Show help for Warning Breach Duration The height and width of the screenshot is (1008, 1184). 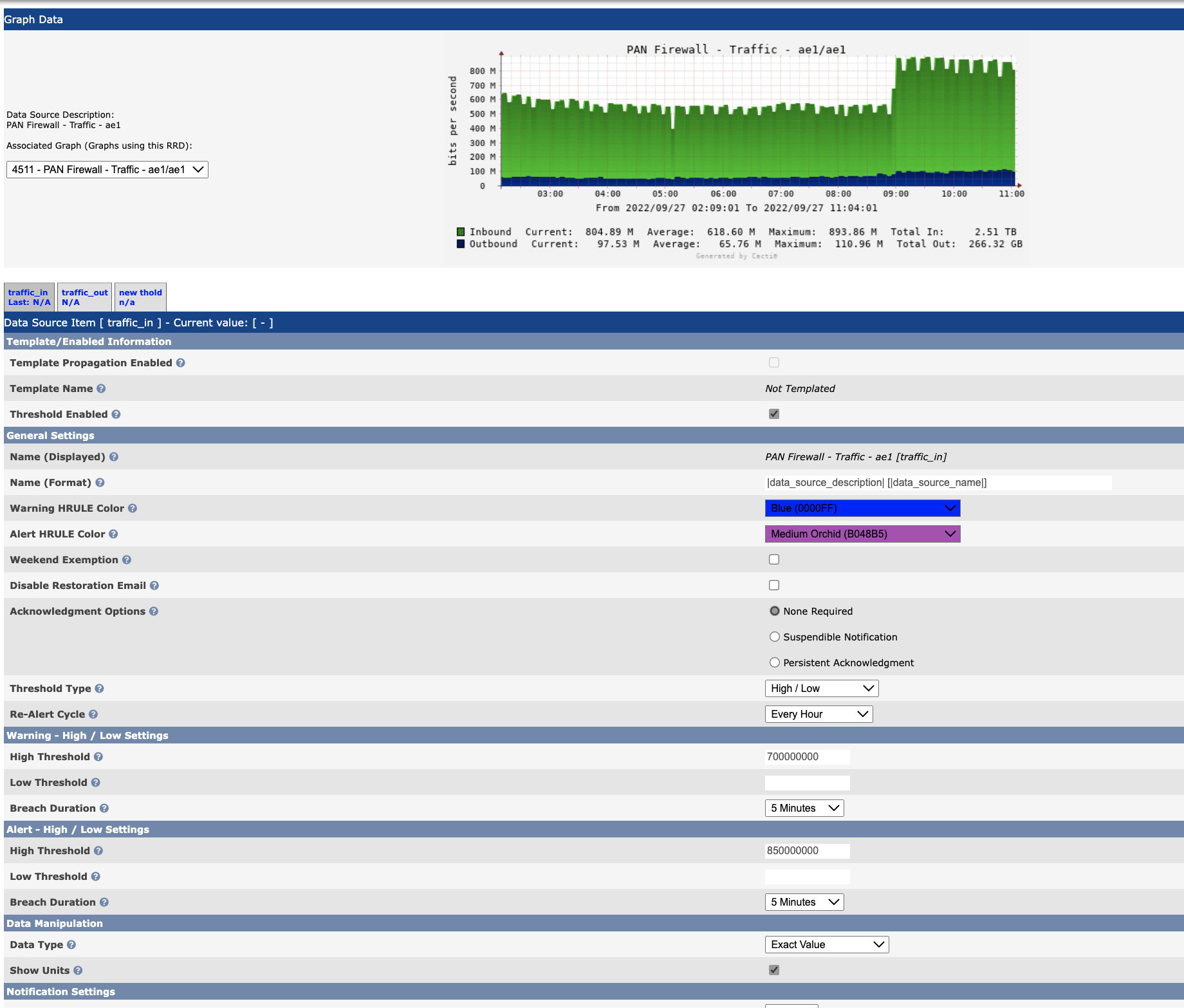click(104, 808)
